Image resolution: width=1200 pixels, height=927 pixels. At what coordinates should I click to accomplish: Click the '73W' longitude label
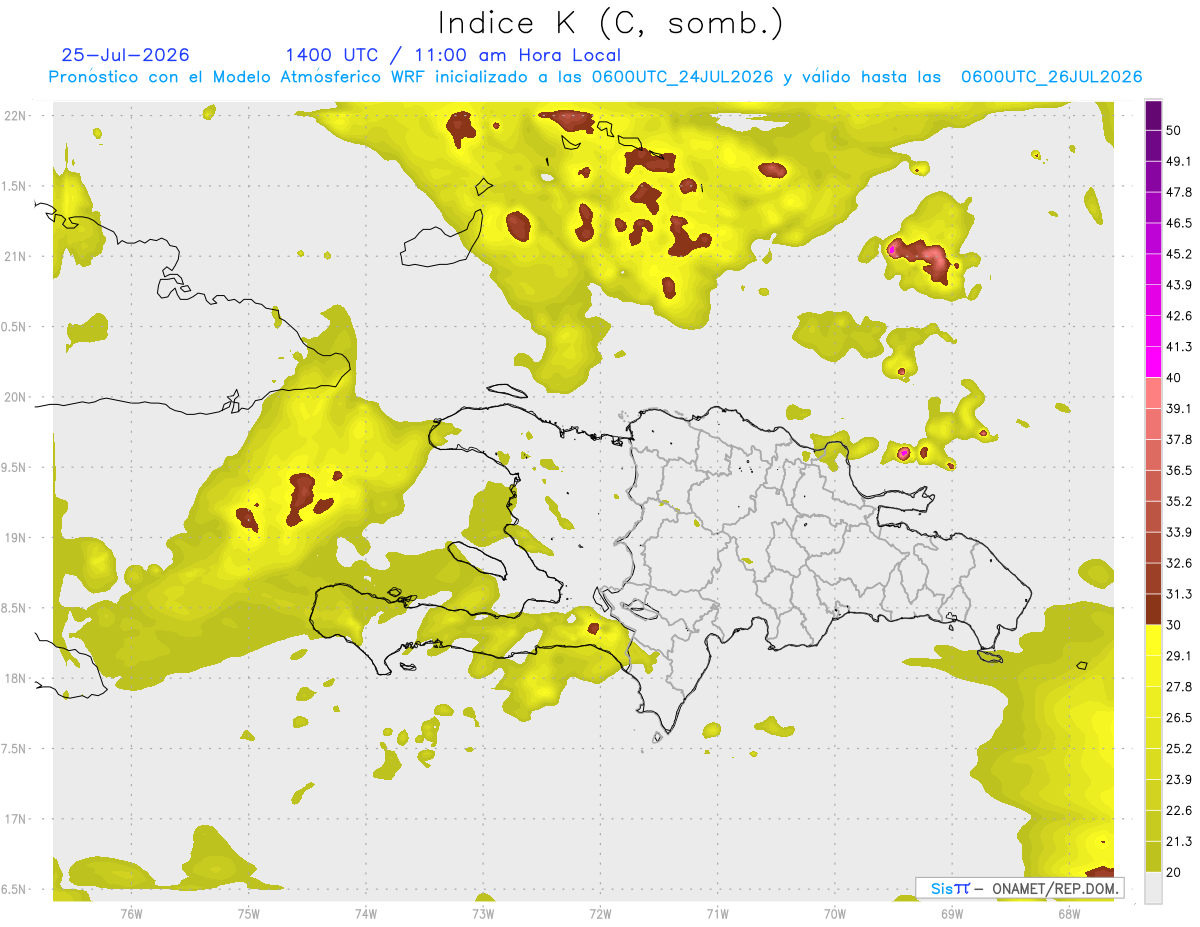[x=483, y=913]
